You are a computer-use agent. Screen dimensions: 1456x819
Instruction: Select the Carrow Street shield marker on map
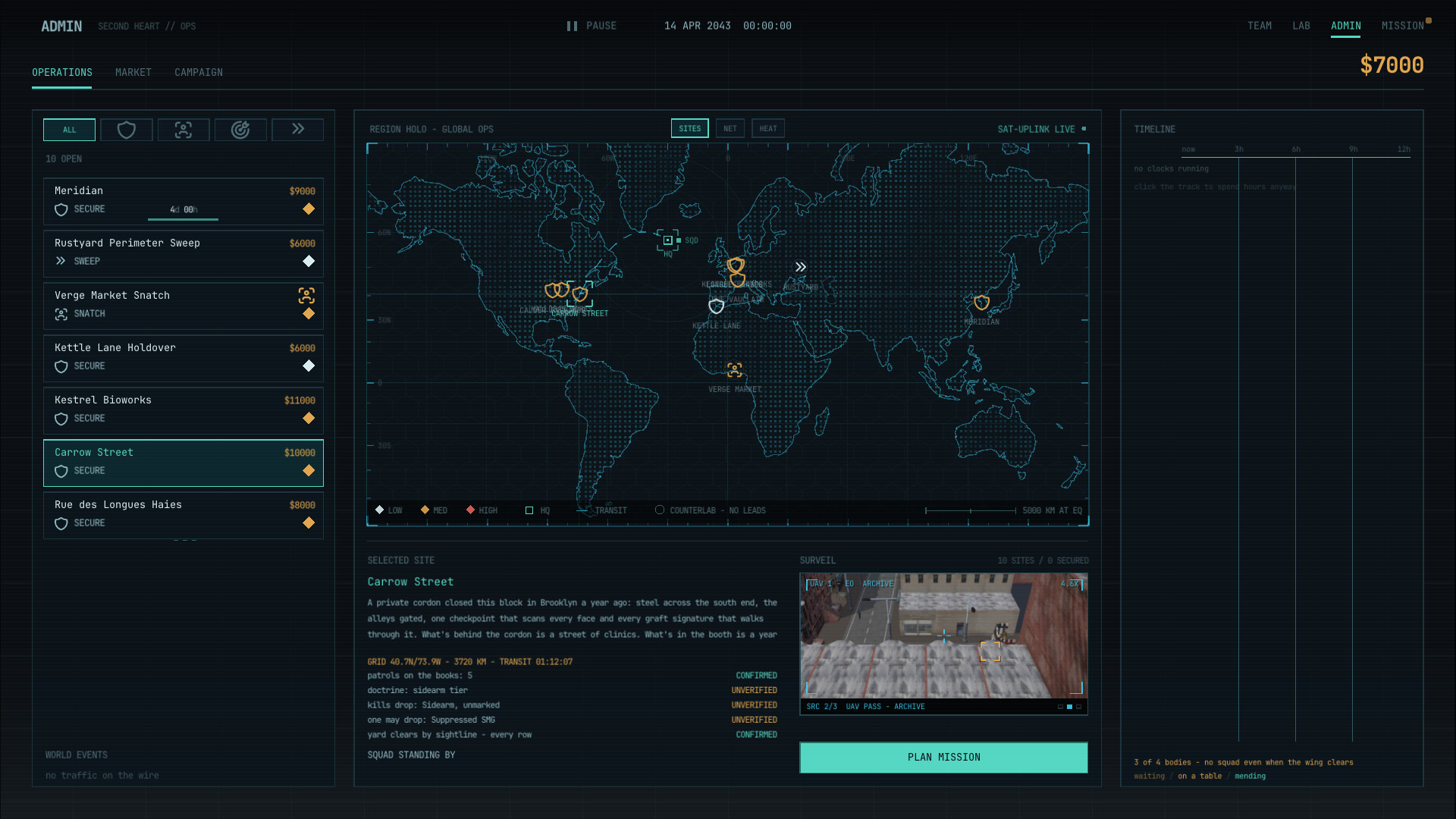coord(580,293)
